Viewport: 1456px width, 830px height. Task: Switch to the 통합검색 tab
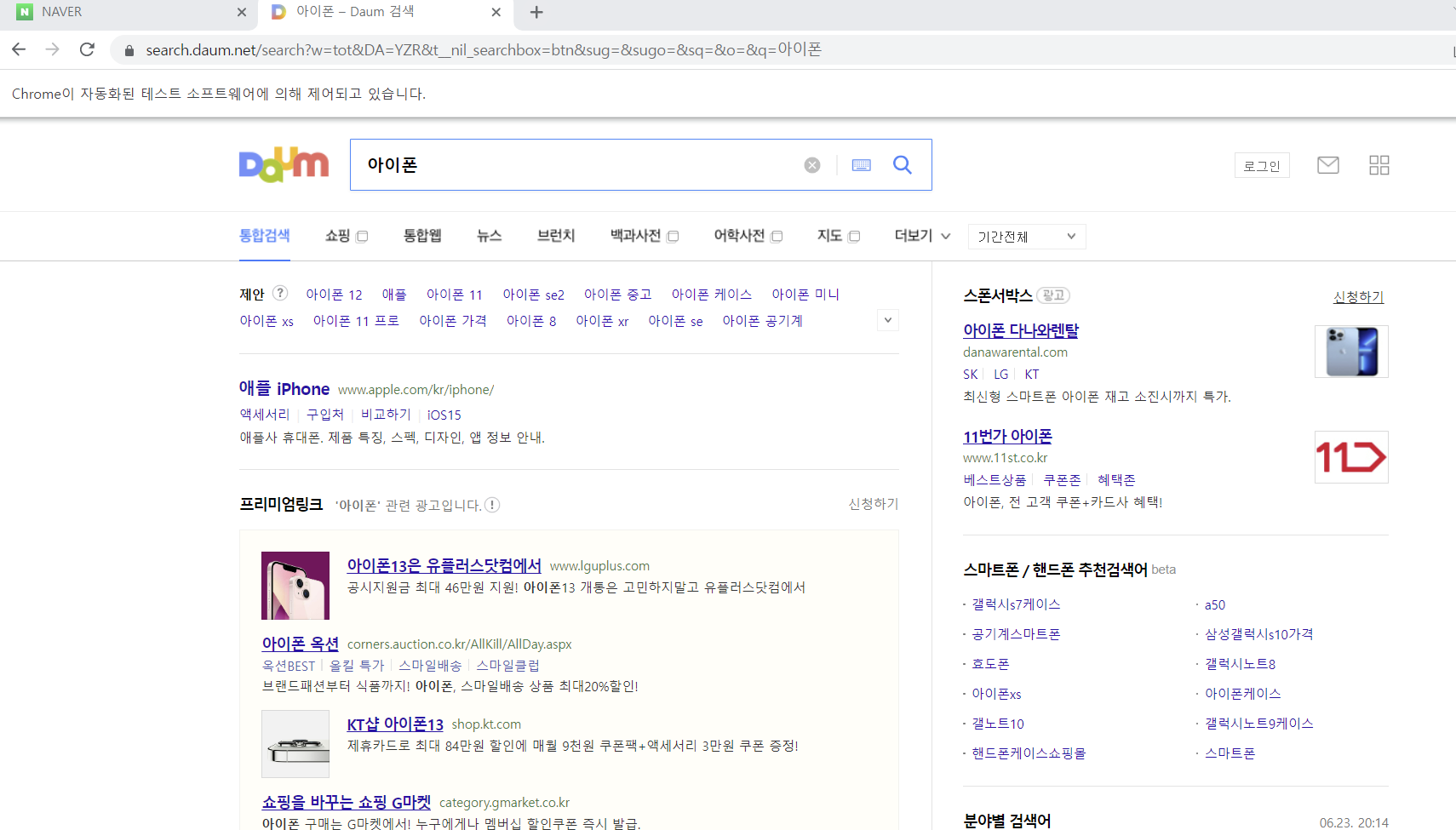click(264, 236)
